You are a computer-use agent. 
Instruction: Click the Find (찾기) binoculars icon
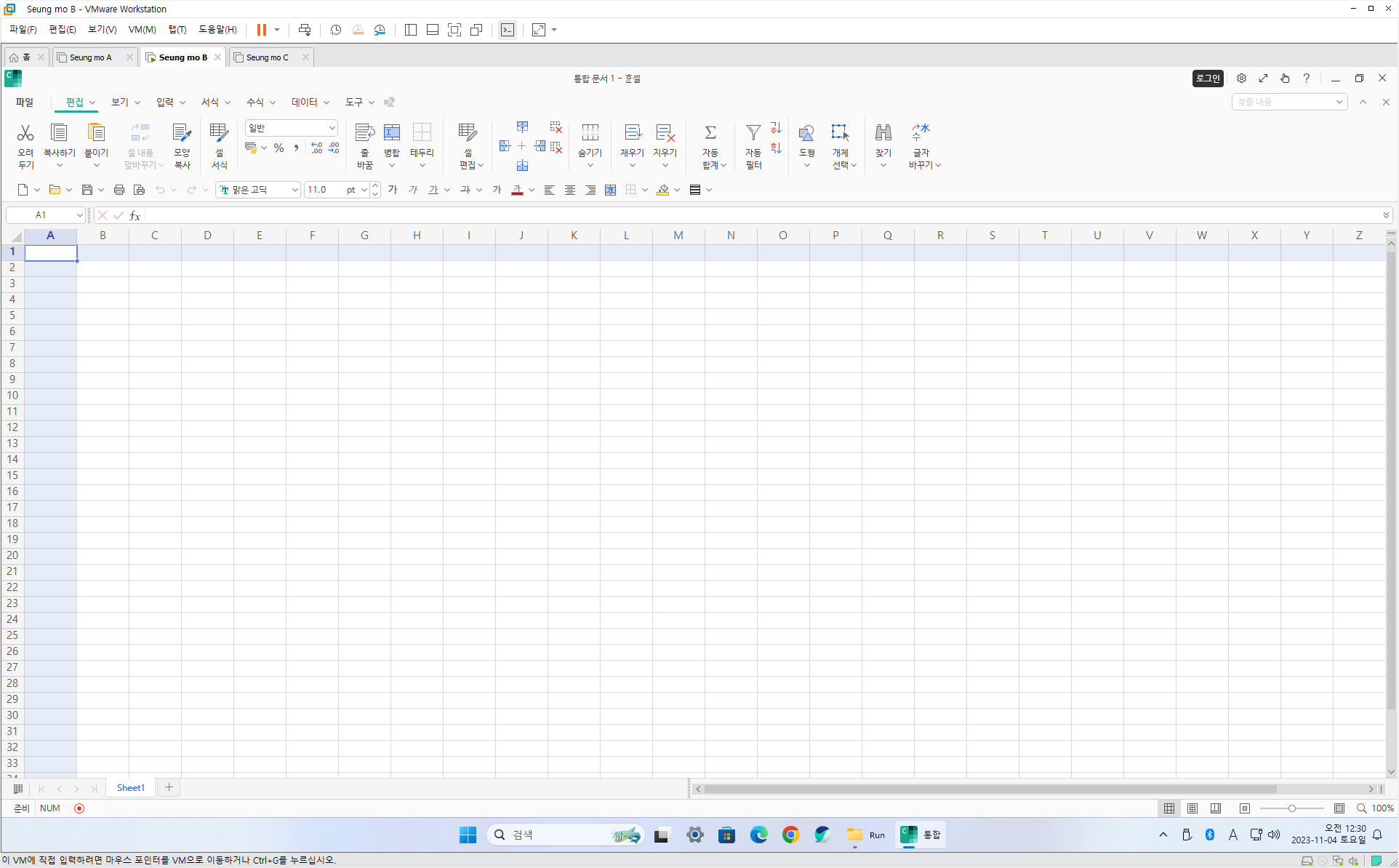pyautogui.click(x=883, y=133)
